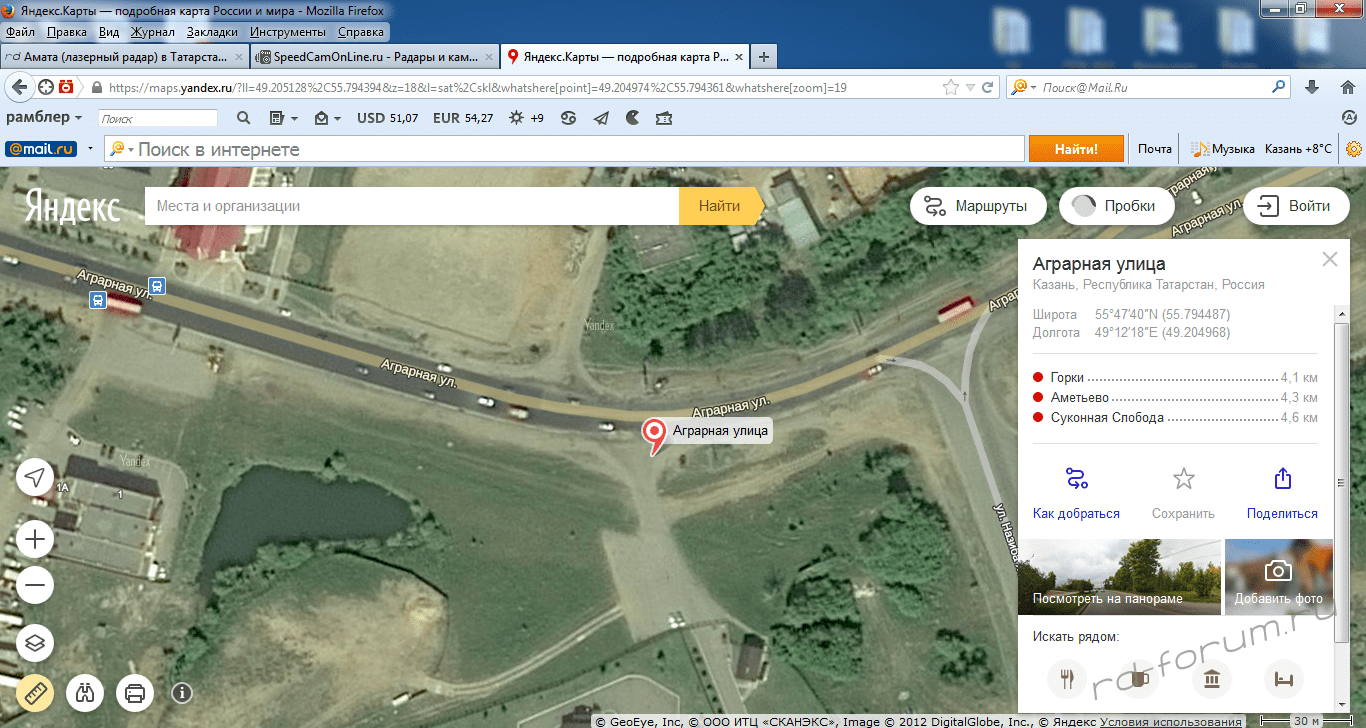Click the my-location arrow button on map
The image size is (1366, 728).
(x=35, y=477)
